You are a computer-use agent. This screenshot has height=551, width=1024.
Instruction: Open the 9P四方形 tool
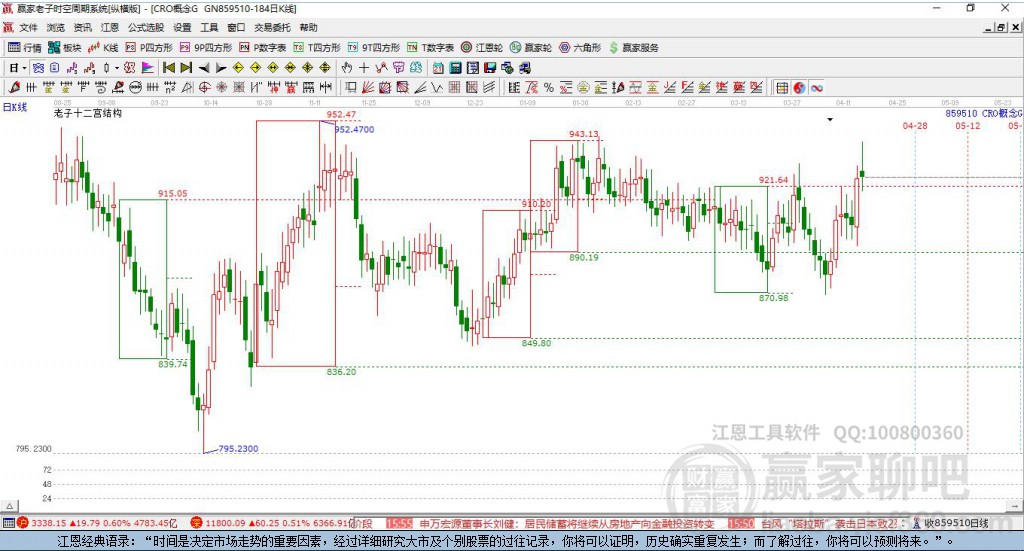(206, 48)
